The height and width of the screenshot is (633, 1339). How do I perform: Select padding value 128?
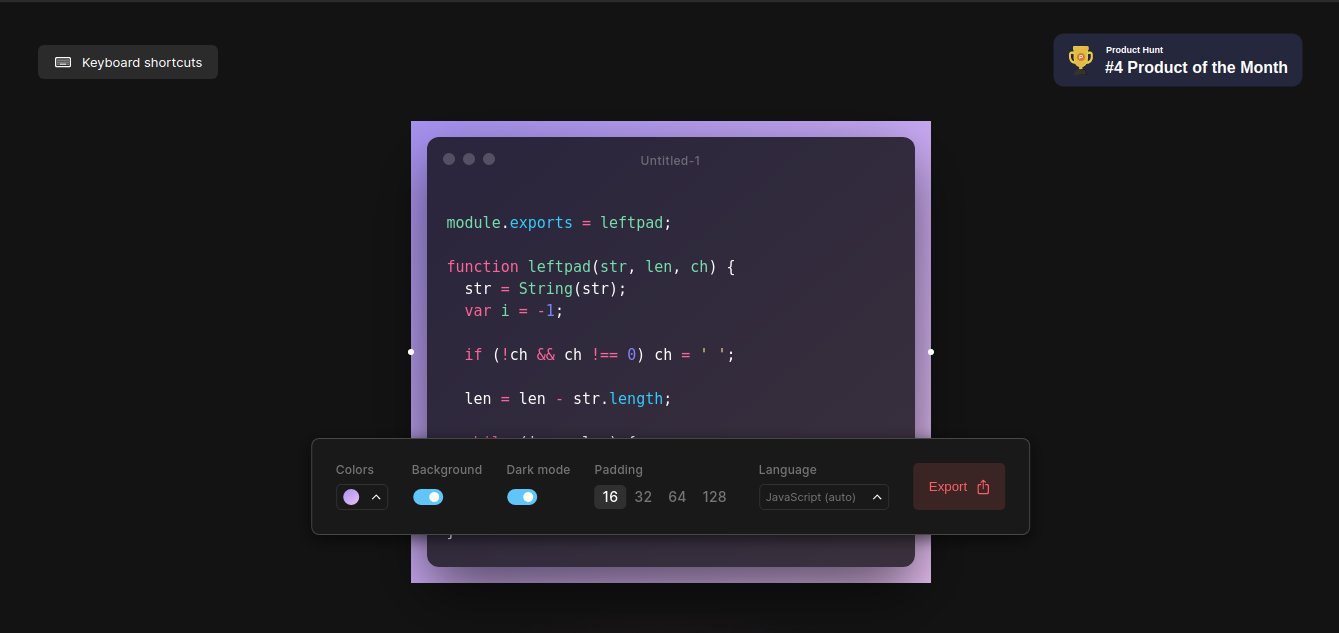pyautogui.click(x=714, y=497)
